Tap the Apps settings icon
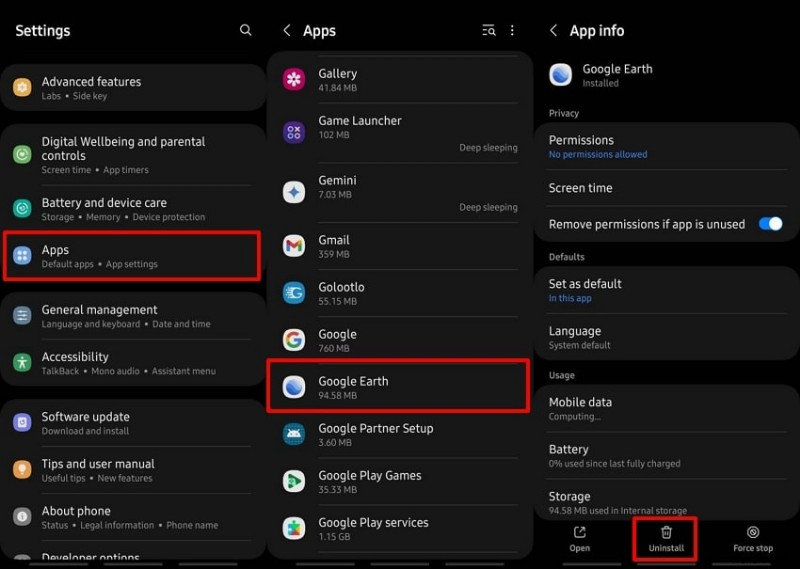 (22, 255)
